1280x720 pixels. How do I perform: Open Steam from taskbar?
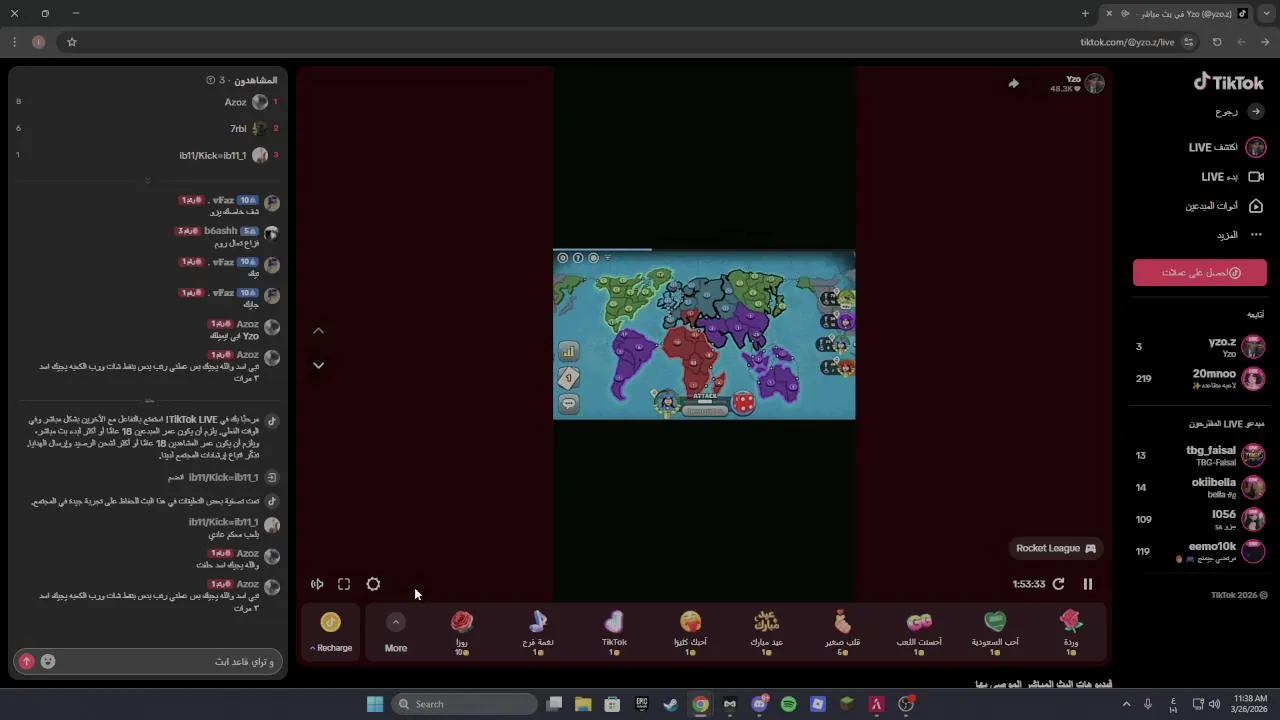click(x=670, y=704)
